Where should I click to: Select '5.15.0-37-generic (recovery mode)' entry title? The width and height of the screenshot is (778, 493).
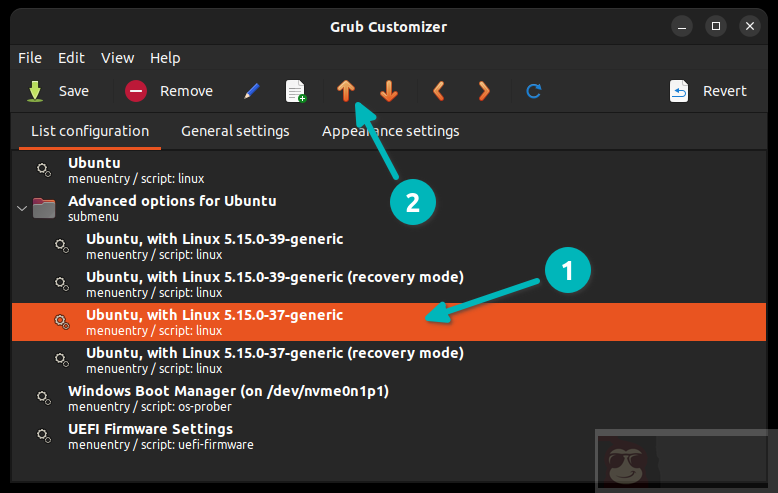tap(275, 353)
